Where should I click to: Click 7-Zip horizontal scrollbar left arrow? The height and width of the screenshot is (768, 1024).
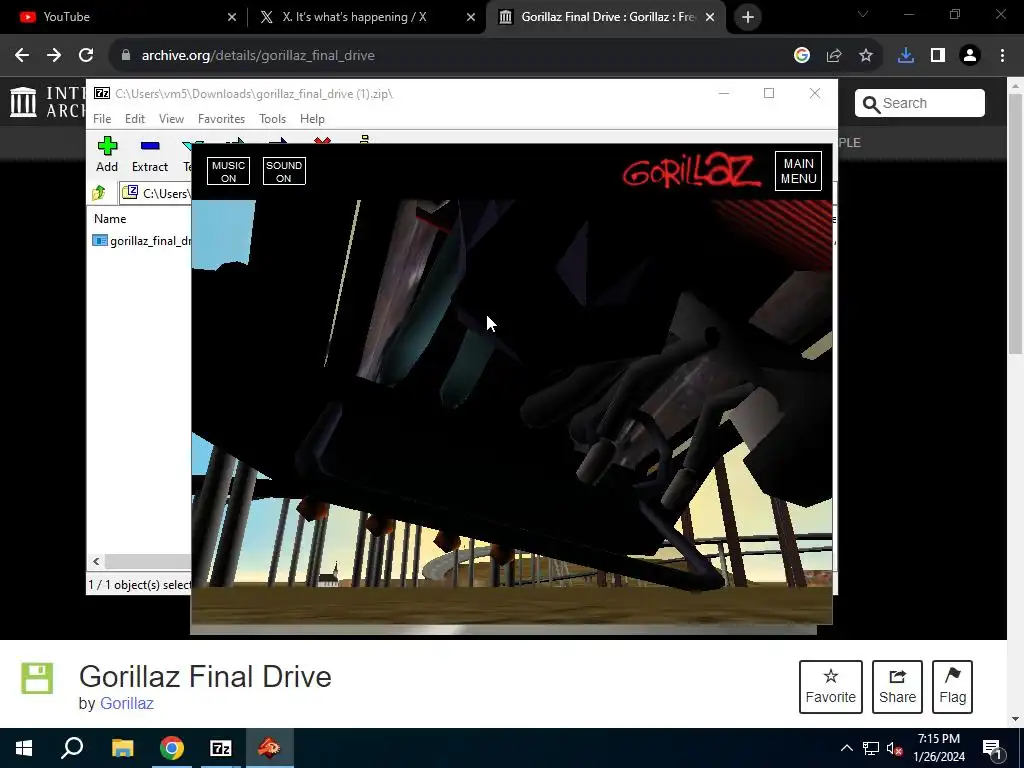click(97, 562)
